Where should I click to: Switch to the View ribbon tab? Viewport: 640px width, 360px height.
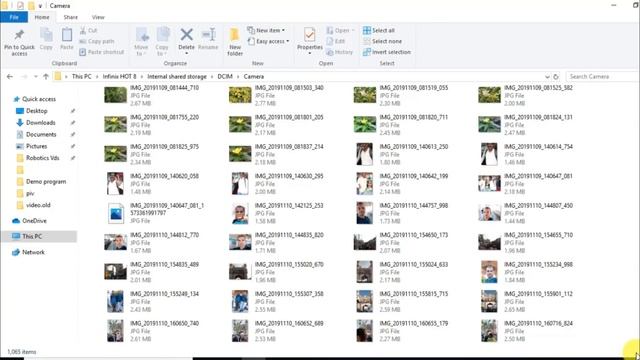98,17
